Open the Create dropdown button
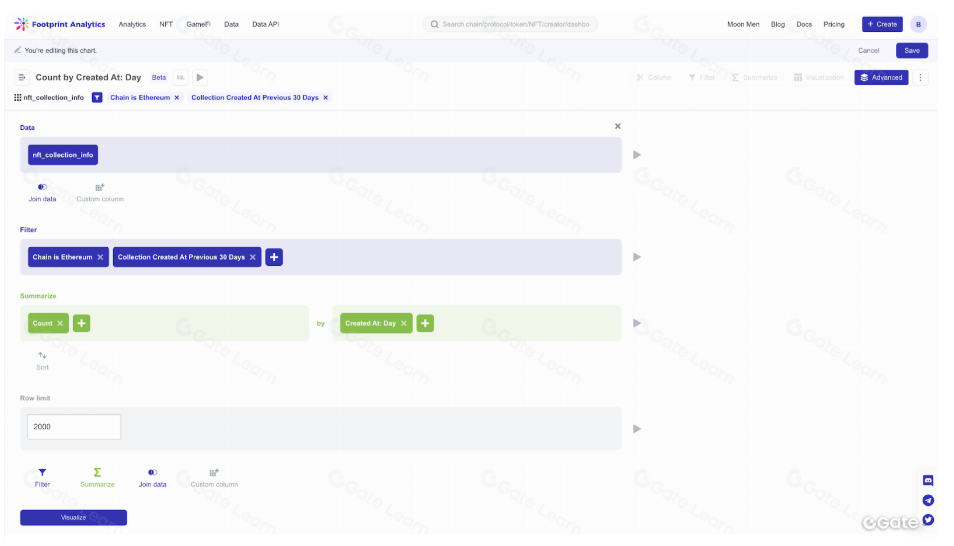Image resolution: width=954 pixels, height=546 pixels. 882,24
